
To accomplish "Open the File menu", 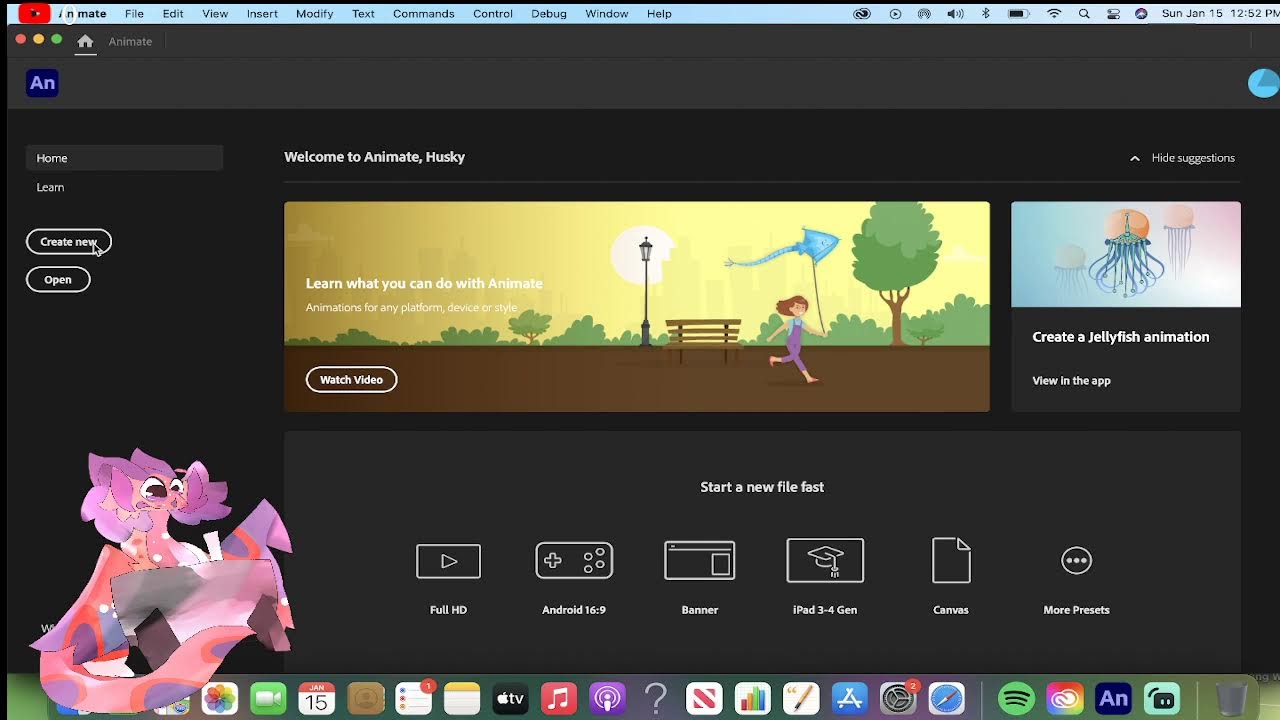I will coord(134,14).
